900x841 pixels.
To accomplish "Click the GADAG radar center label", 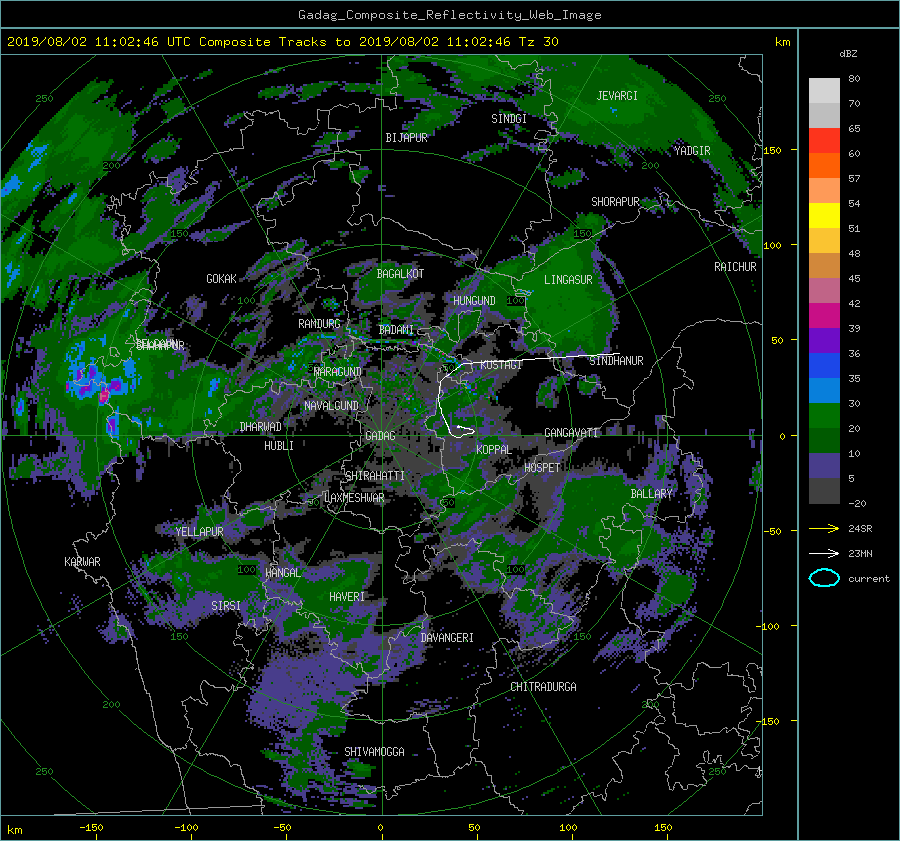I will tap(380, 436).
